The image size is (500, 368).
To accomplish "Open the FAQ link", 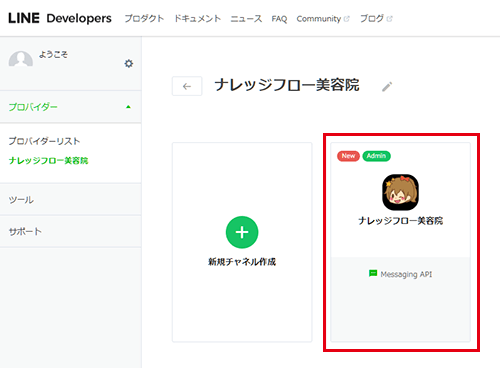I will [279, 19].
